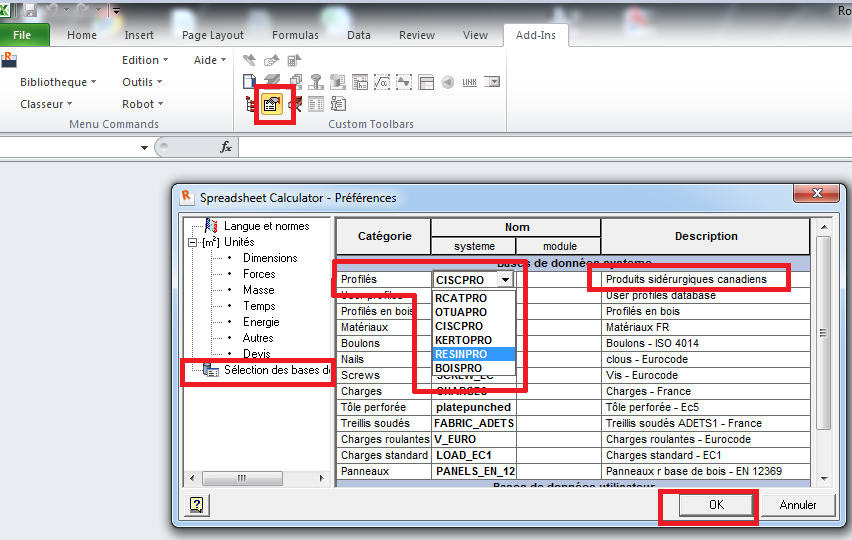Click the round back arrow icon
The height and width of the screenshot is (540, 852).
[x=448, y=82]
